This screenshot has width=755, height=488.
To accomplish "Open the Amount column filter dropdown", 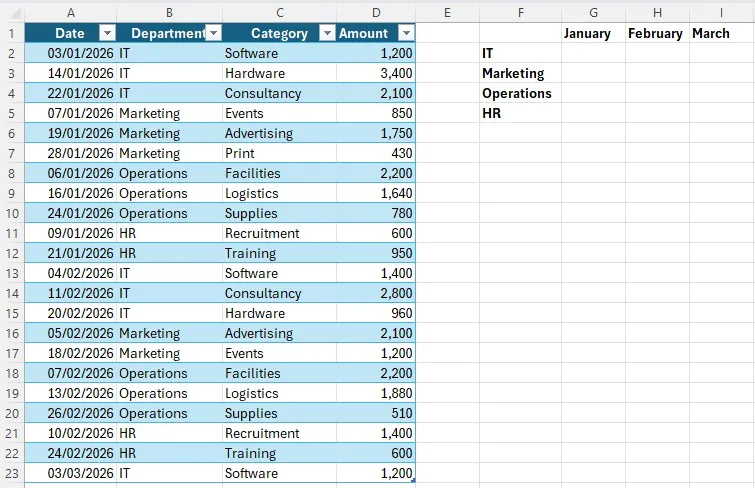I will pos(406,33).
